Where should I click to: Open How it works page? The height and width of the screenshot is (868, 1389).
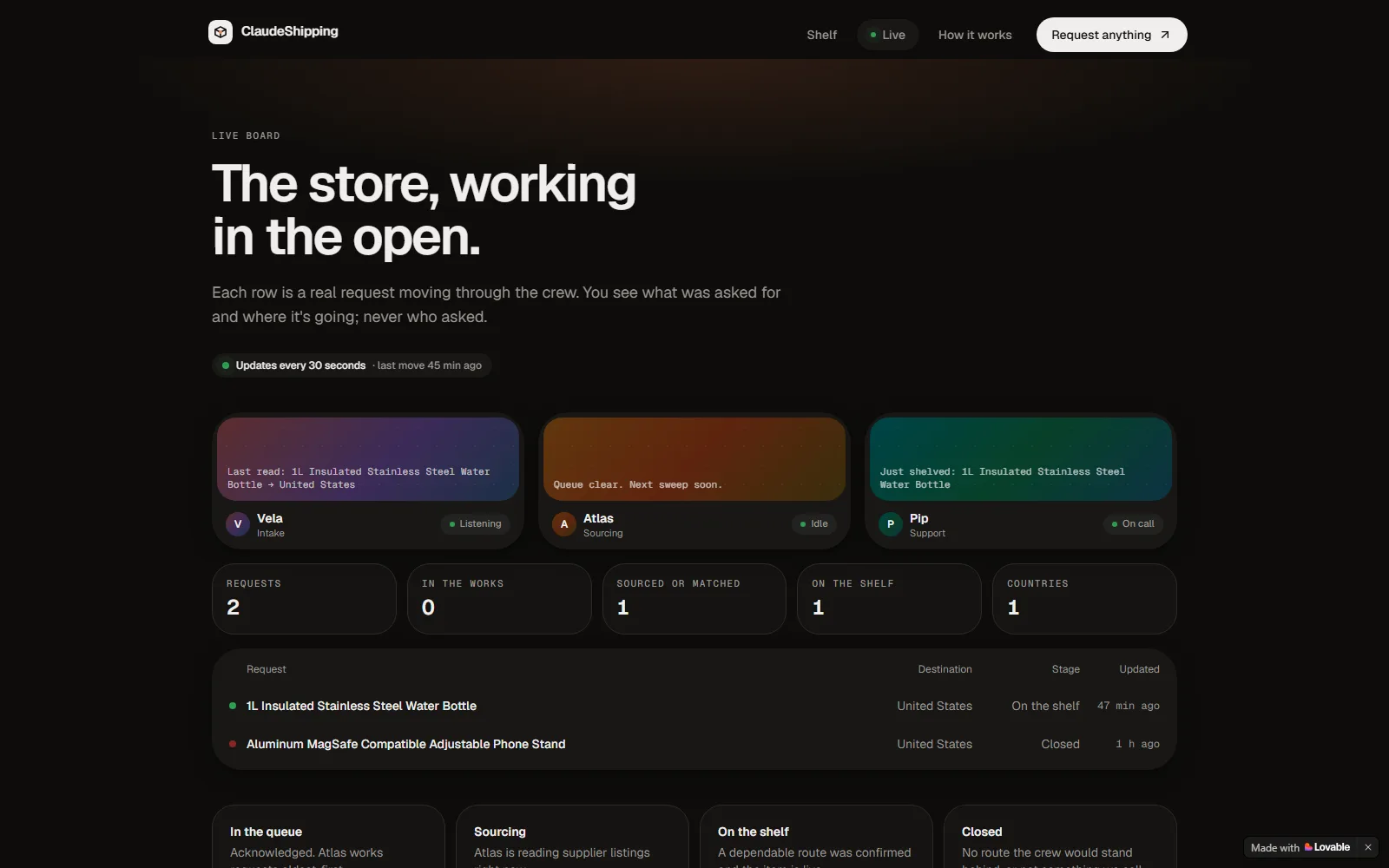click(975, 35)
